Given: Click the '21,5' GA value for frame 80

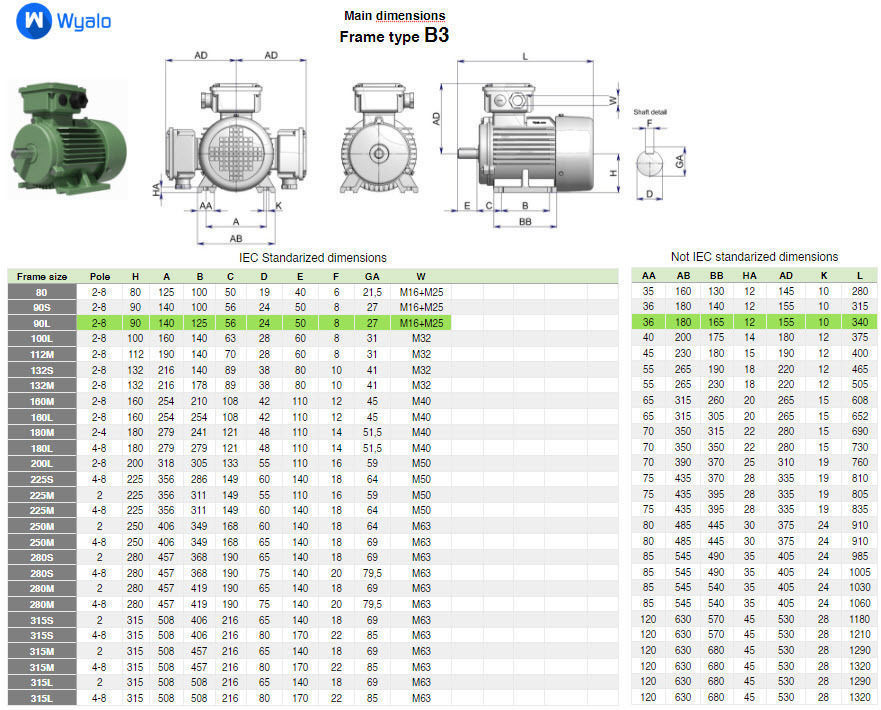Looking at the screenshot, I should 372,292.
